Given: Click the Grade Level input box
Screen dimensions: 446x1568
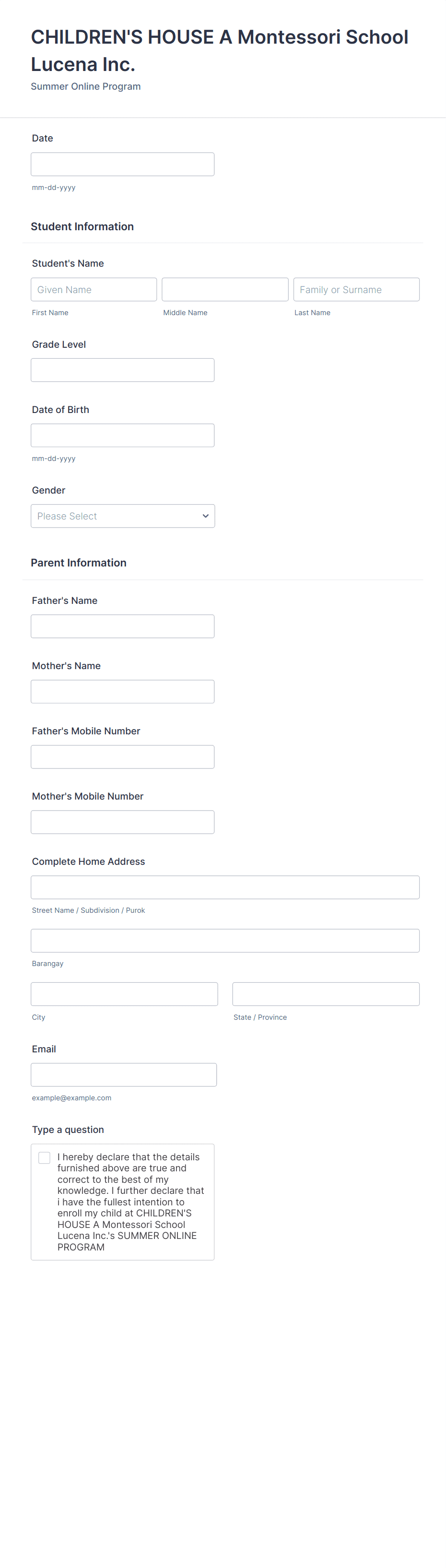Looking at the screenshot, I should click(x=122, y=370).
